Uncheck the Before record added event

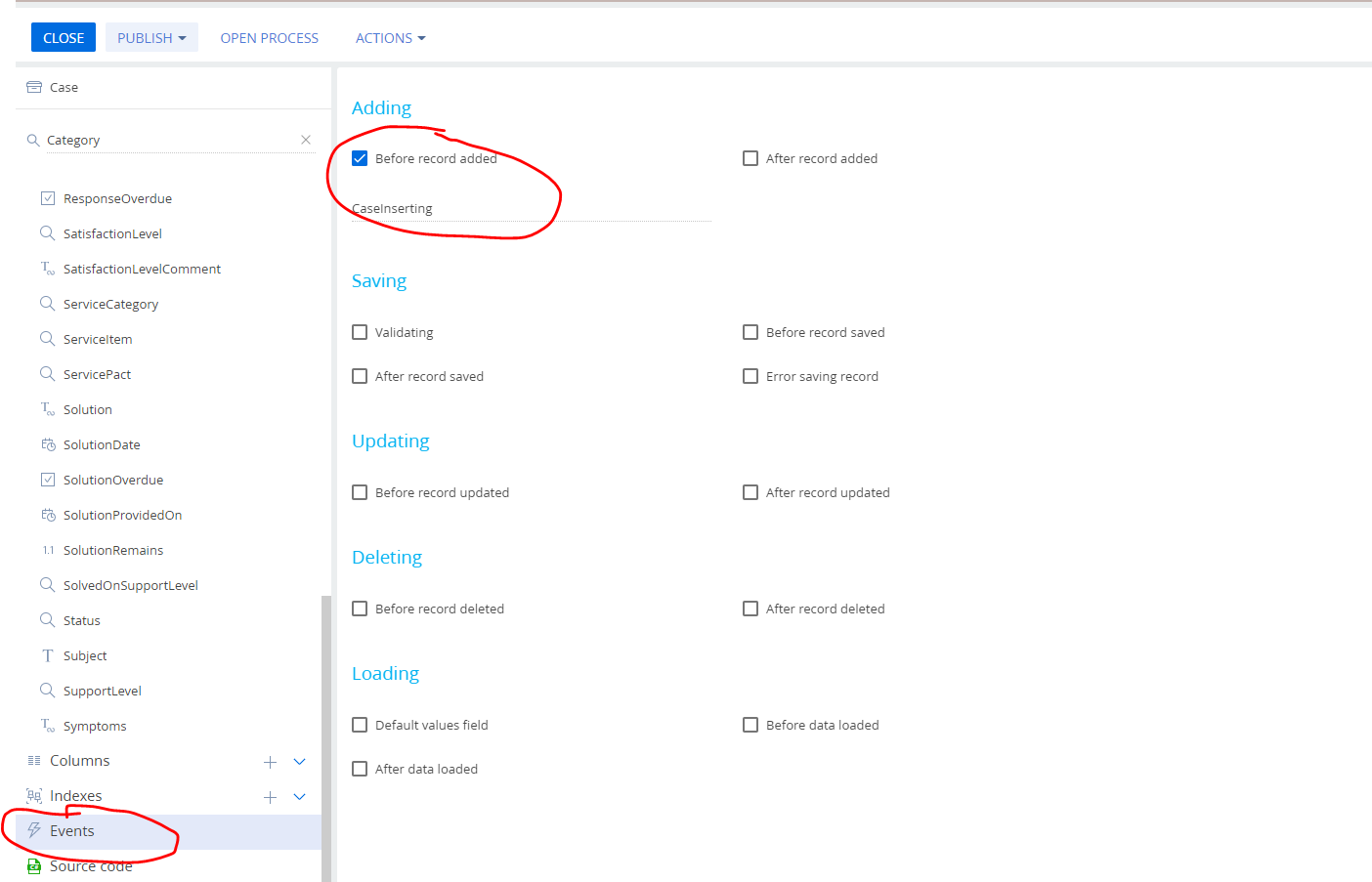coord(360,157)
